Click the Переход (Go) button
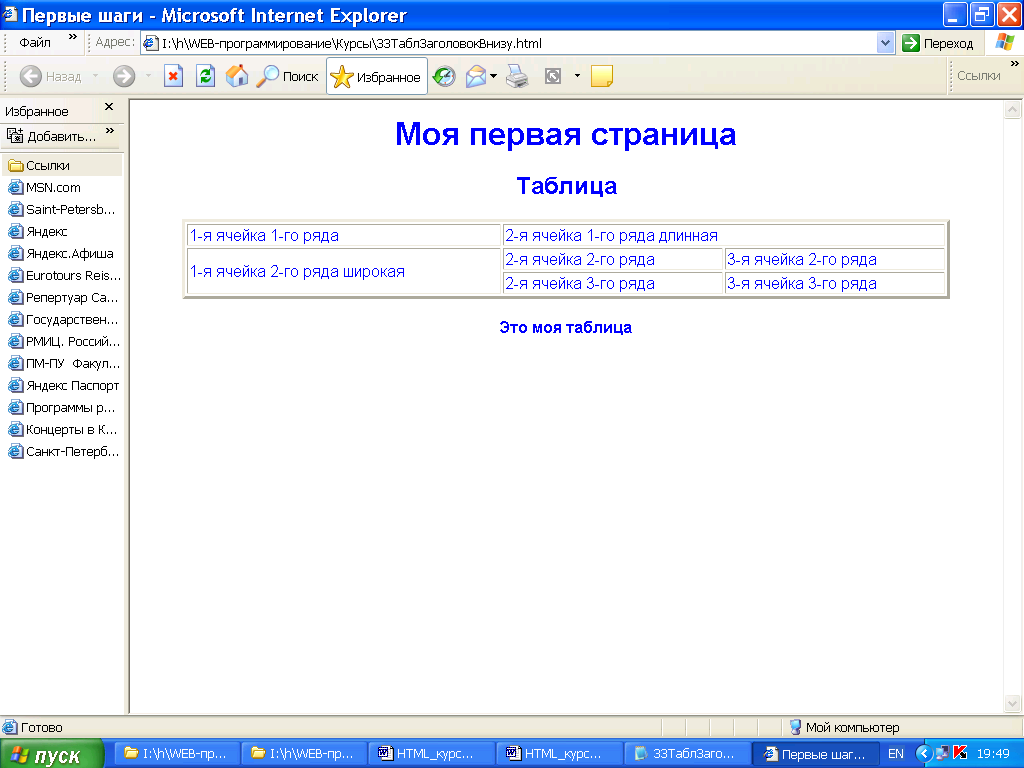Screen dimensions: 1024x768 click(x=938, y=44)
